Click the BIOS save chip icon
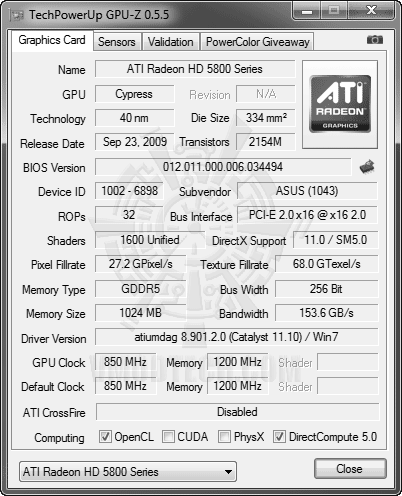402x496 pixels. pyautogui.click(x=367, y=167)
